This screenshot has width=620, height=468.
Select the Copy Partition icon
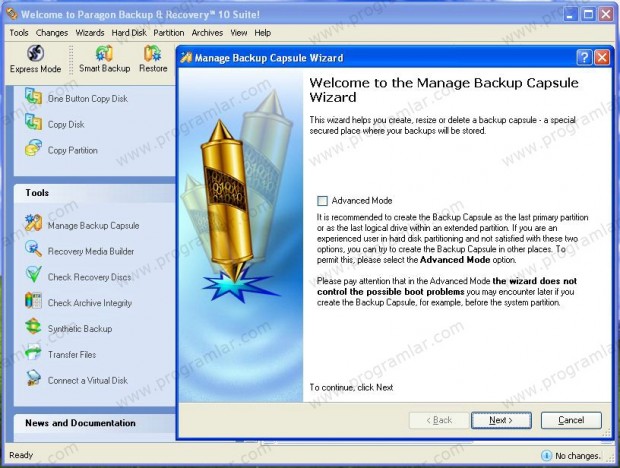click(33, 149)
